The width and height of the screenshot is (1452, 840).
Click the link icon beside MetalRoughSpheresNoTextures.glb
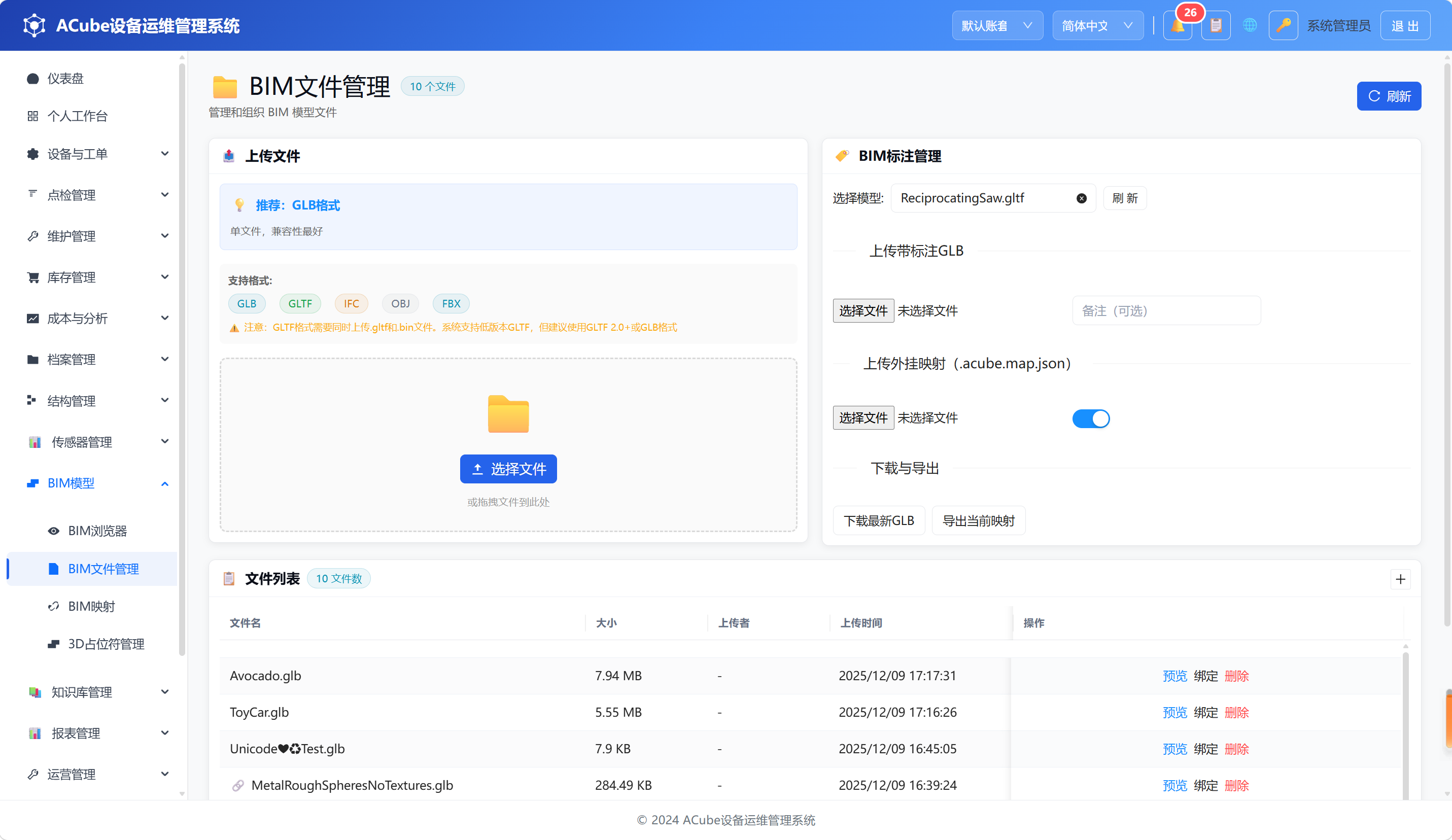point(237,785)
